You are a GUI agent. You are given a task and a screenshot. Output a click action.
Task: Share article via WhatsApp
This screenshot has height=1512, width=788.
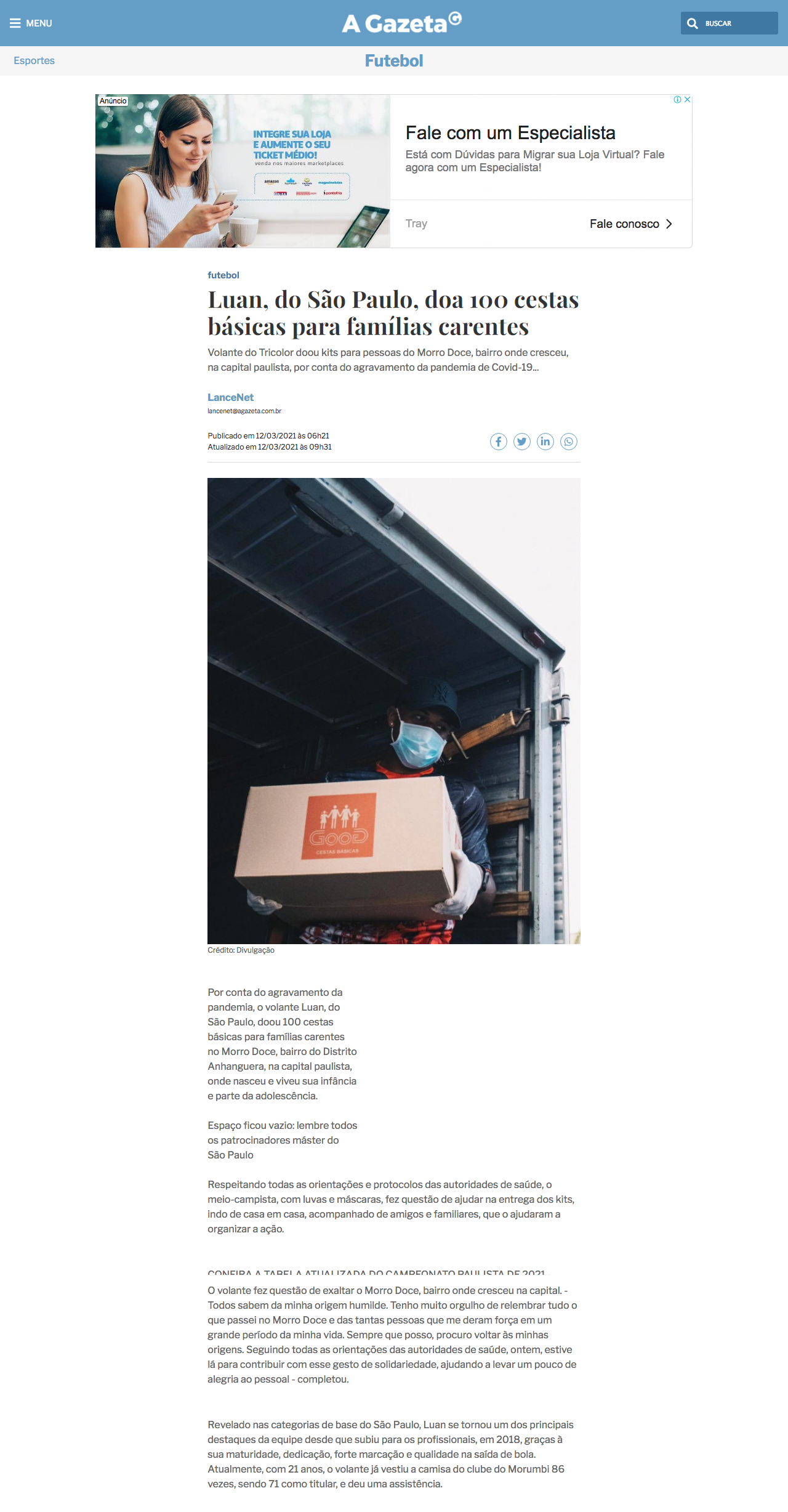[x=569, y=442]
